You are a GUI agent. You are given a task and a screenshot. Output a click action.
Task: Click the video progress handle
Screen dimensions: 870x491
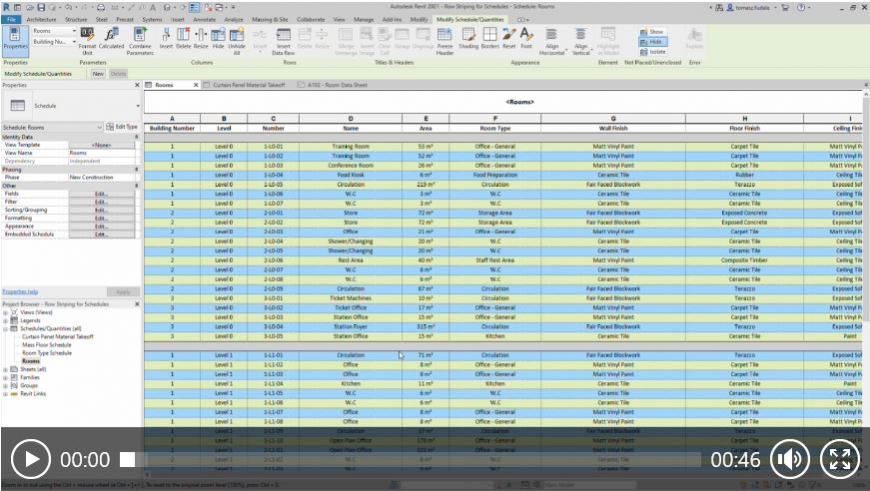point(128,459)
